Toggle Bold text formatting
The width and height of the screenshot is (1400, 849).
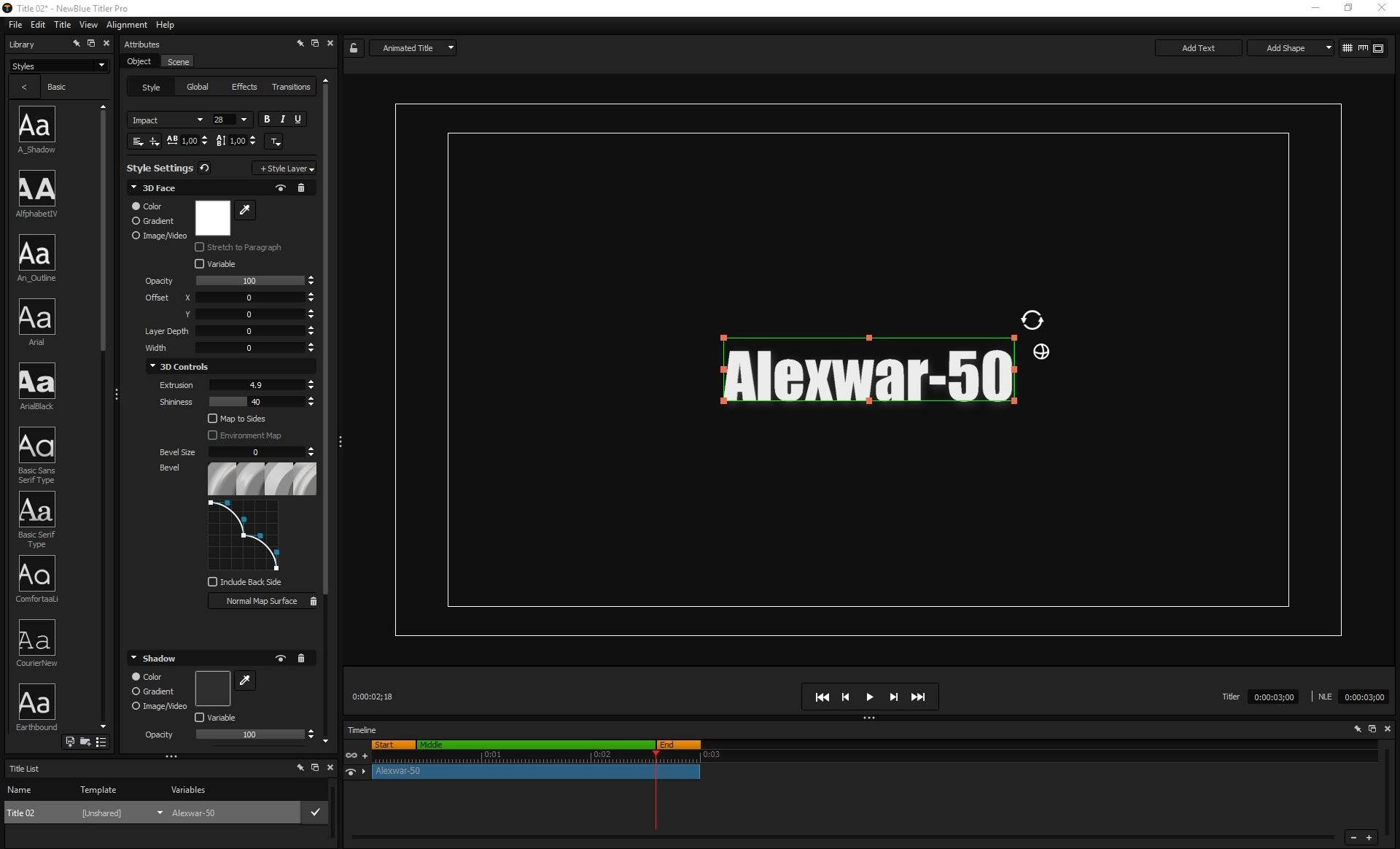[267, 120]
